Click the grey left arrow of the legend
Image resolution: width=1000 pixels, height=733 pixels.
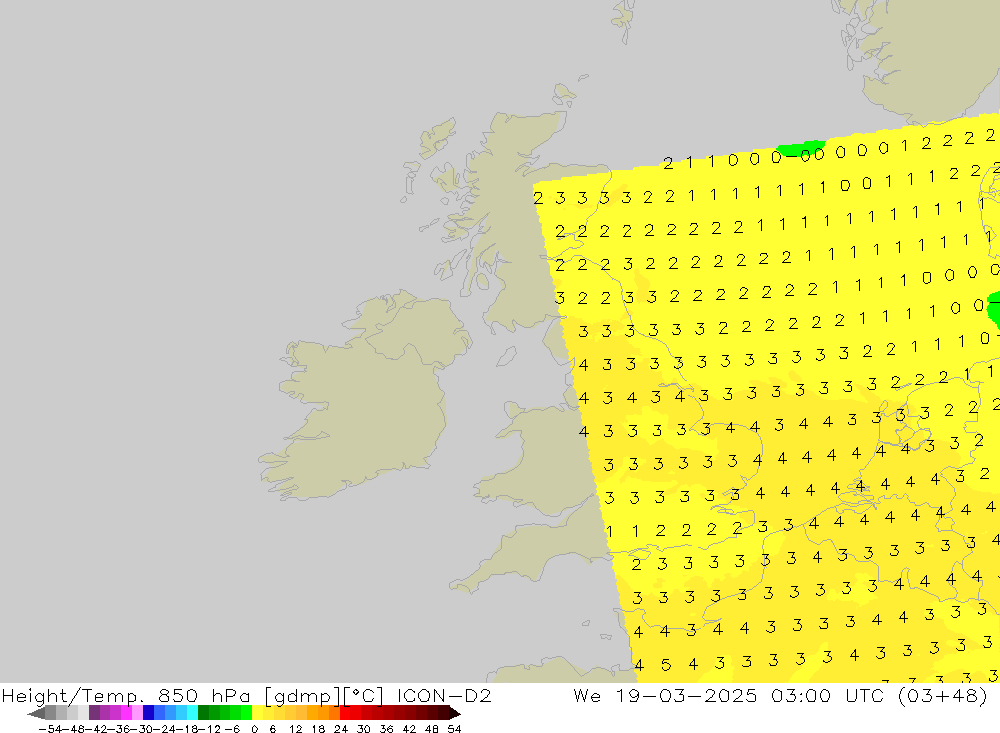point(36,713)
